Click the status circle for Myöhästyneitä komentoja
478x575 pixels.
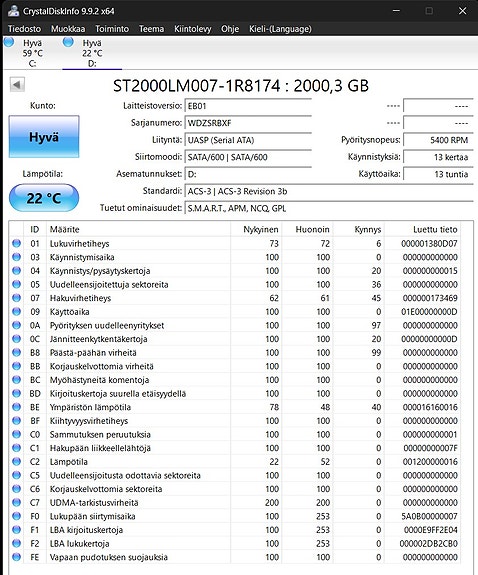(x=16, y=380)
